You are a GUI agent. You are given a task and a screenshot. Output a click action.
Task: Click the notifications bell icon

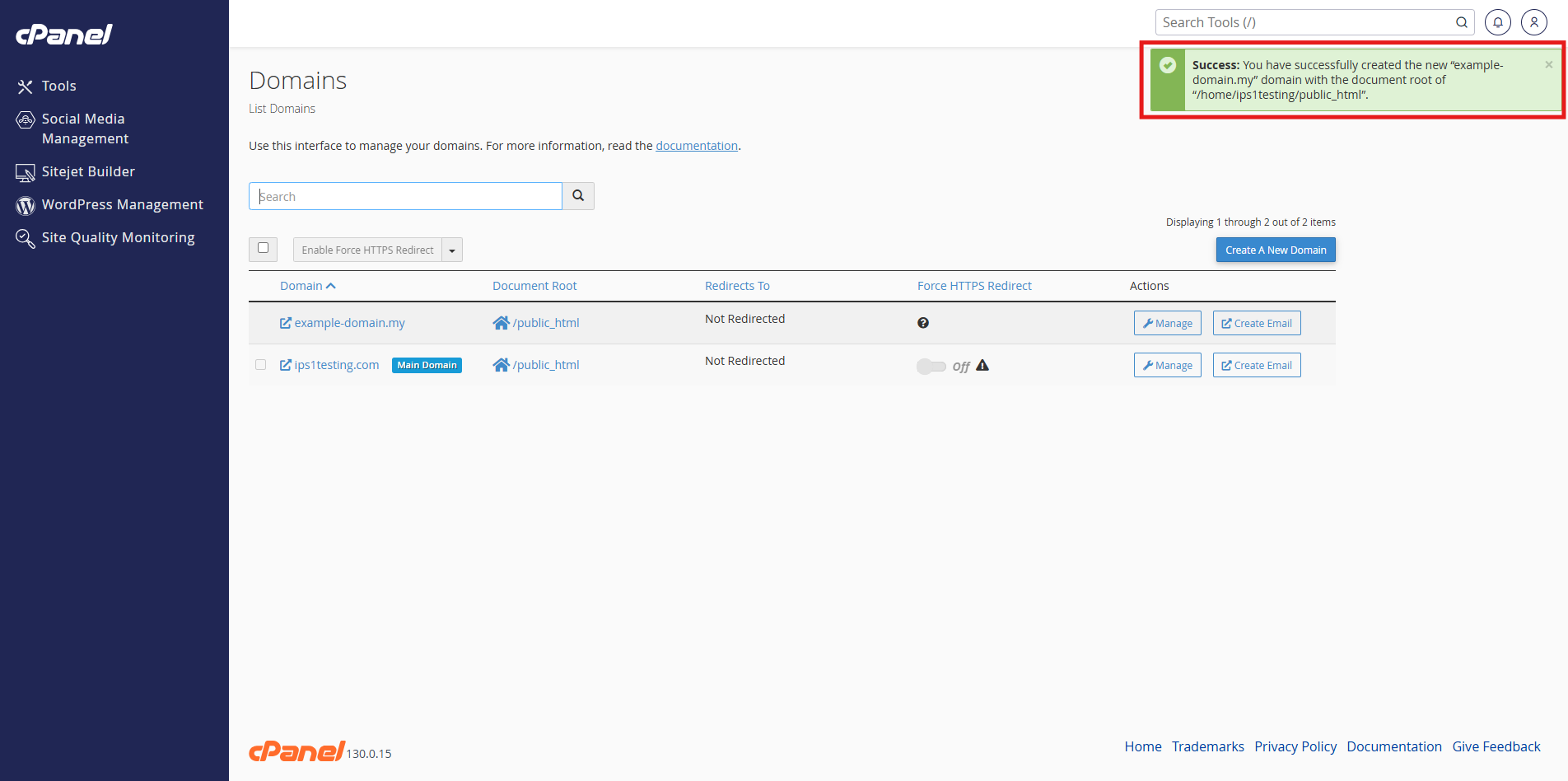[x=1497, y=22]
